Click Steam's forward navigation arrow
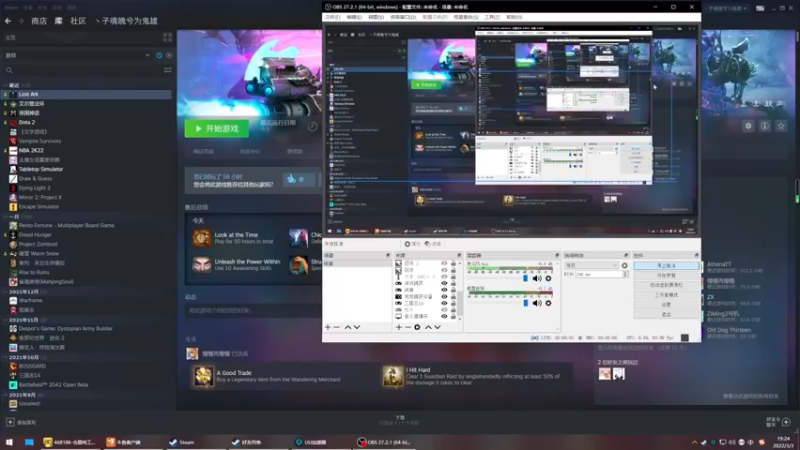Image resolution: width=800 pixels, height=450 pixels. [x=21, y=21]
